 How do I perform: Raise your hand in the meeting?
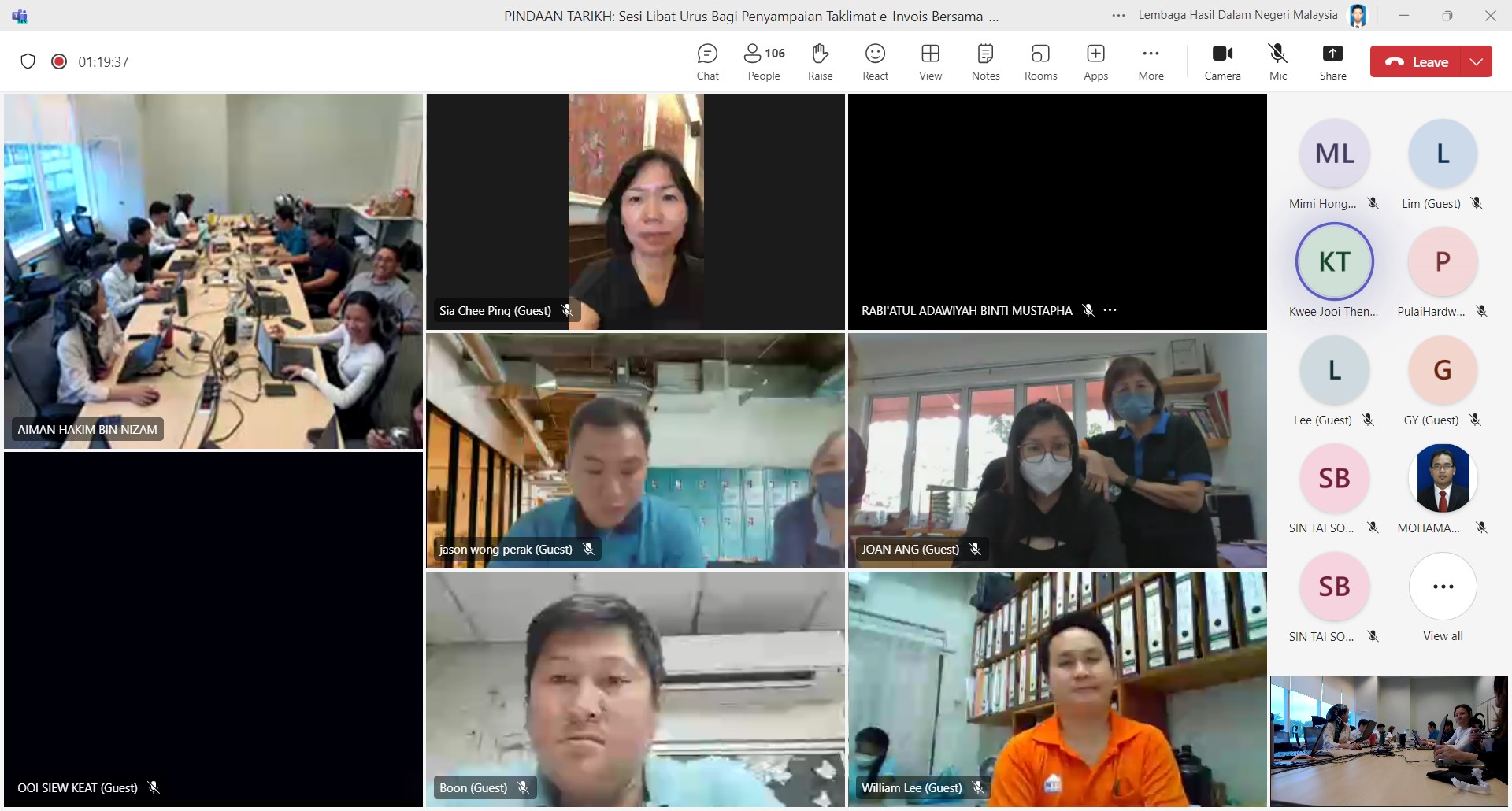coord(820,61)
